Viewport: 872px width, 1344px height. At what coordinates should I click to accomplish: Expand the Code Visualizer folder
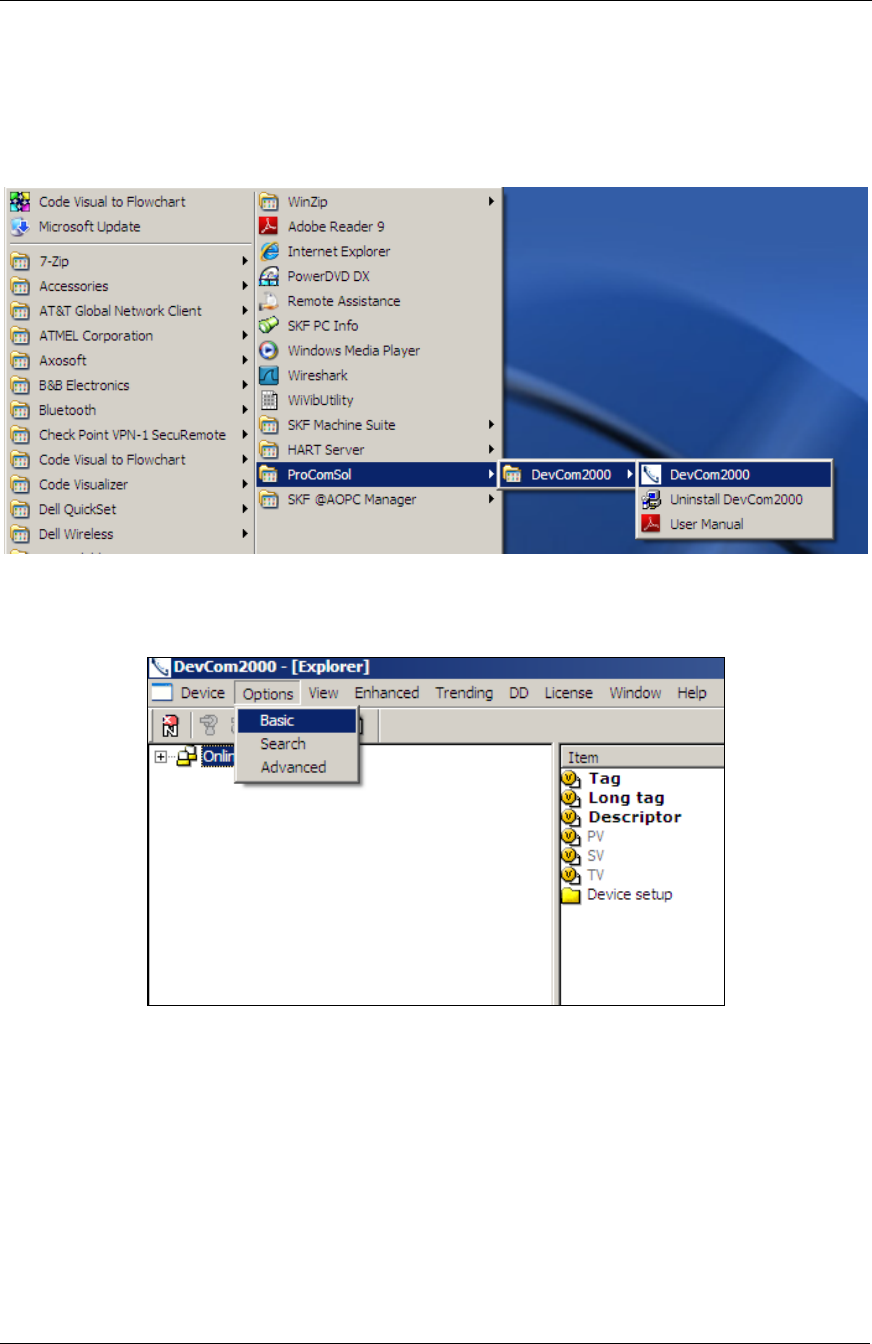tap(129, 484)
